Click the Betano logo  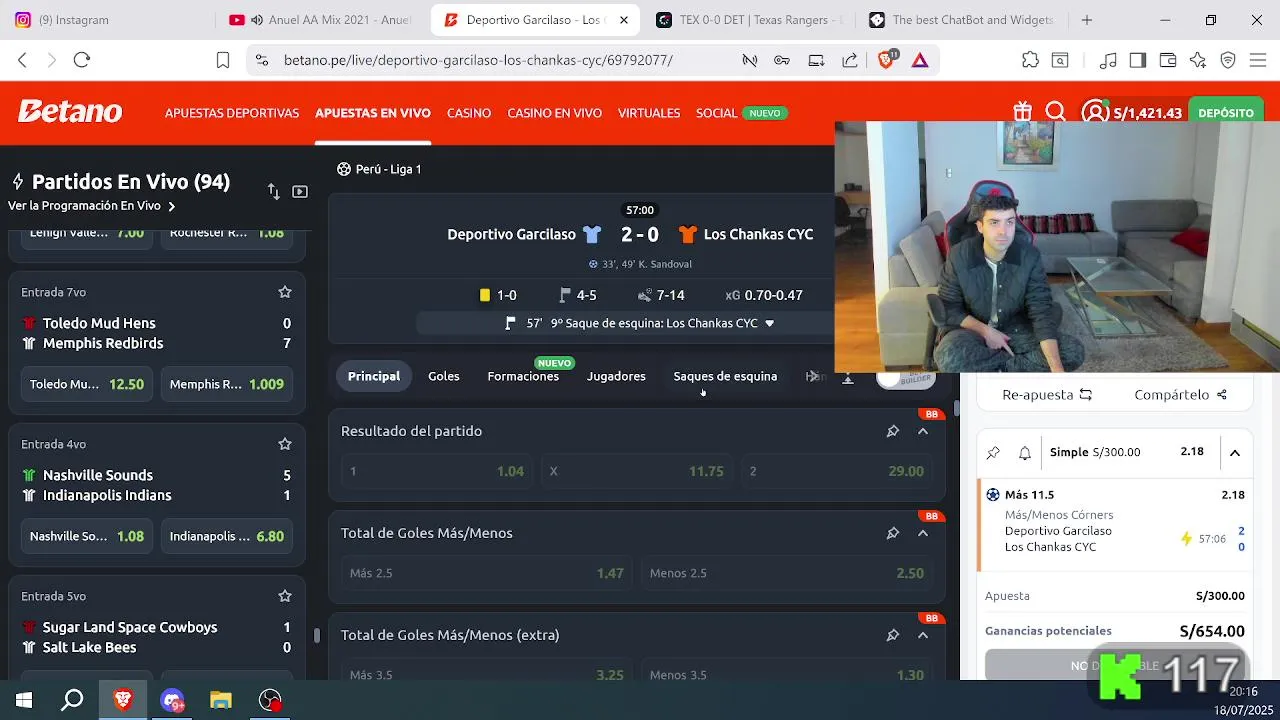pos(70,112)
